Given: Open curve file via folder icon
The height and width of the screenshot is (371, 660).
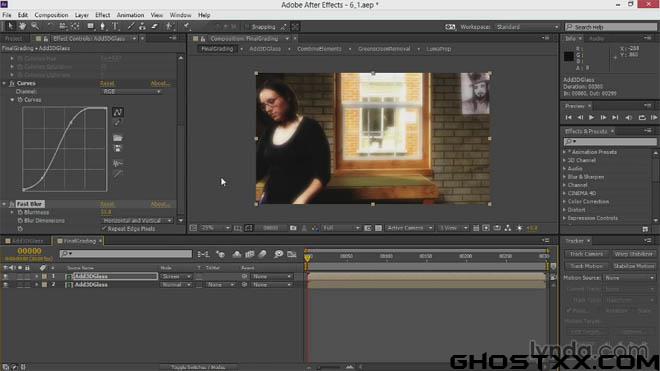Looking at the screenshot, I should pyautogui.click(x=118, y=138).
